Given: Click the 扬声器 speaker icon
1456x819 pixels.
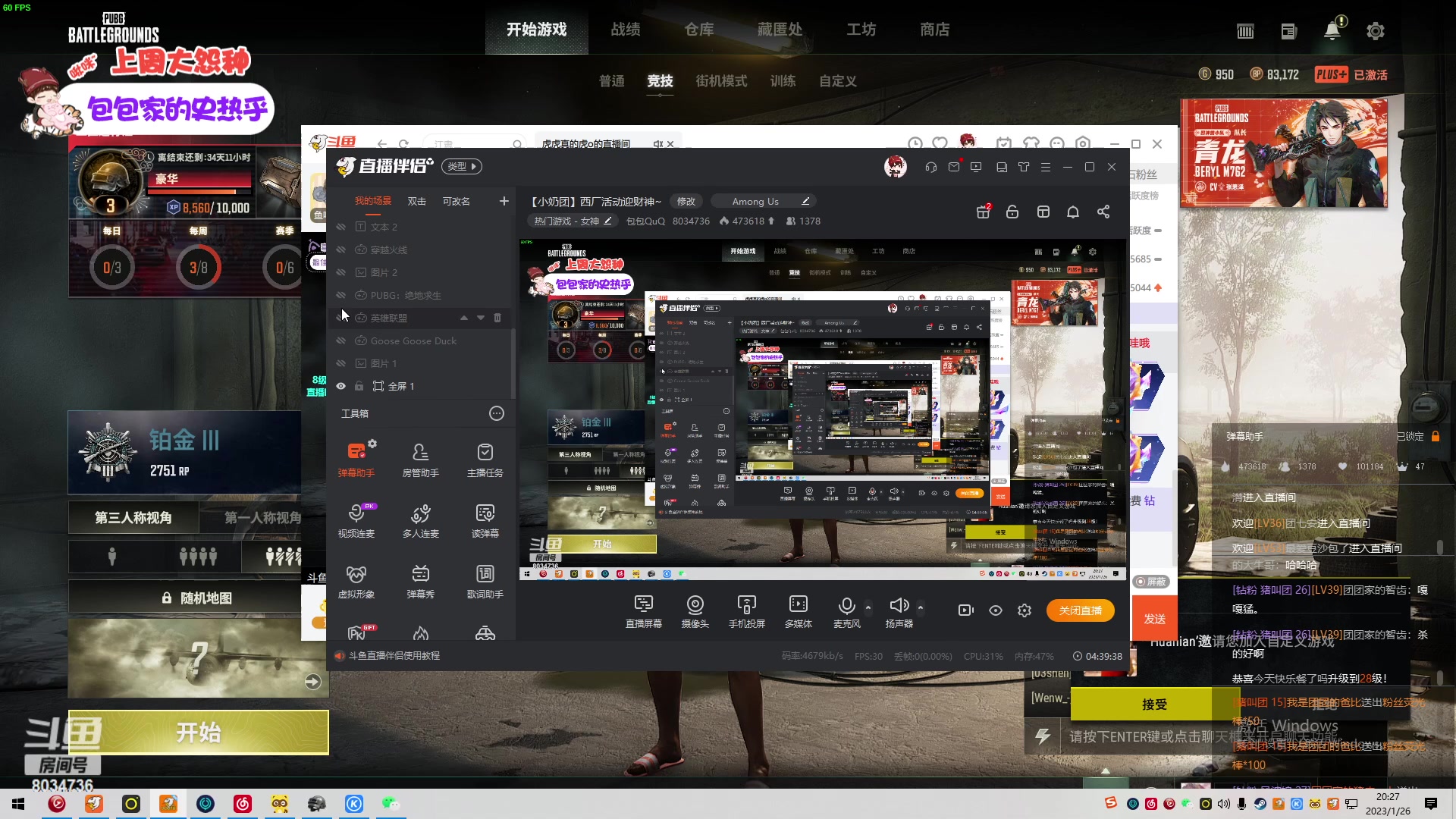Looking at the screenshot, I should pos(899,605).
